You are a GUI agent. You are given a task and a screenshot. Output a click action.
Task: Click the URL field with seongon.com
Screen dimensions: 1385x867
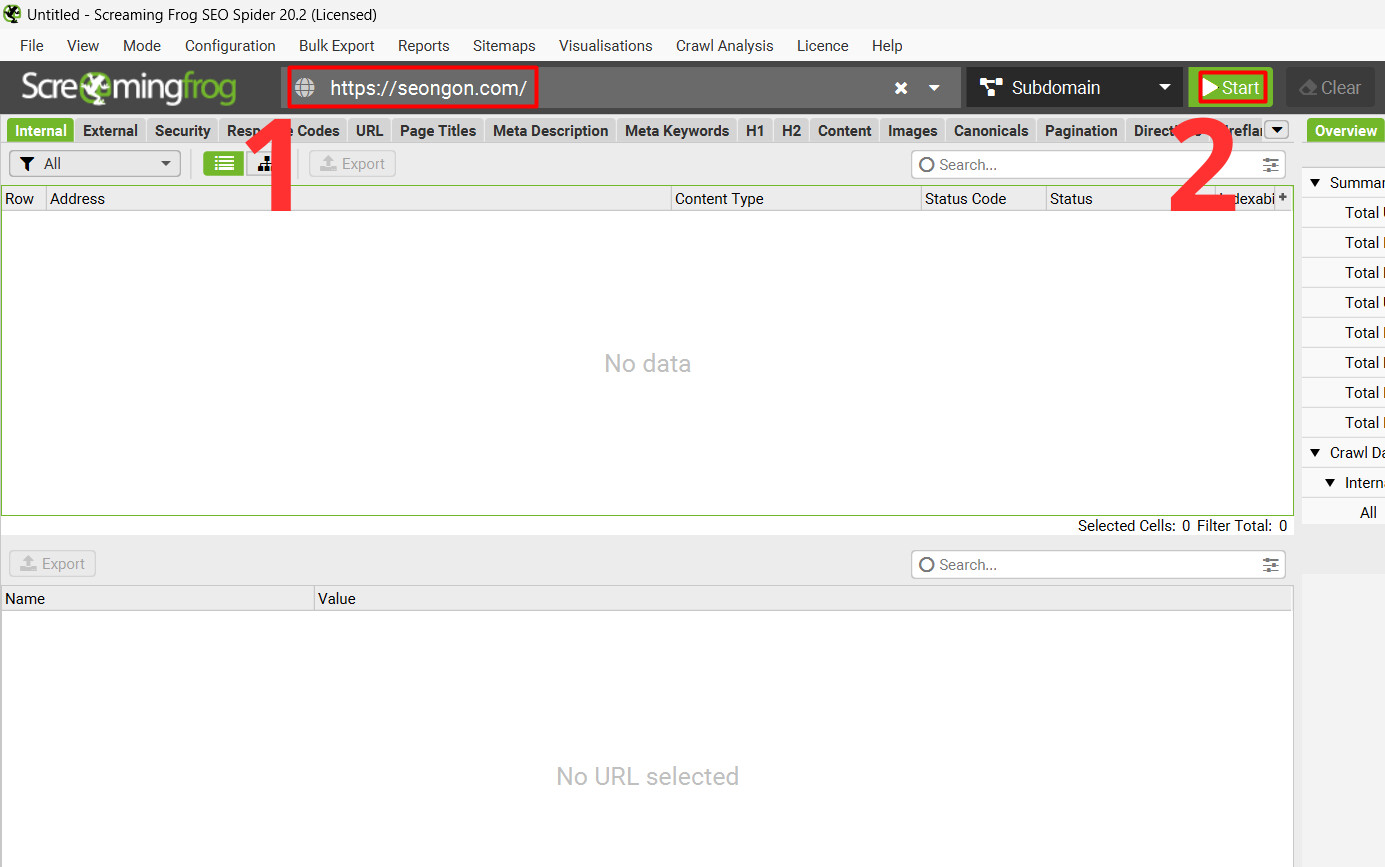pyautogui.click(x=428, y=88)
